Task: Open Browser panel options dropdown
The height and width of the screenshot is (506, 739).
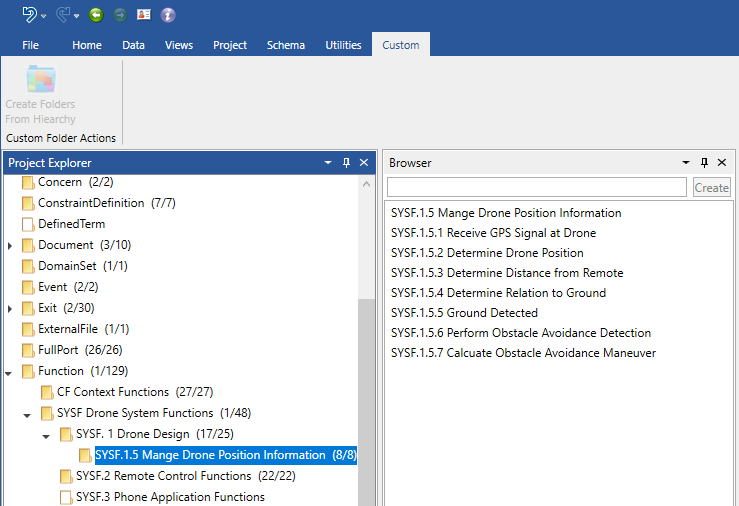Action: click(x=686, y=163)
